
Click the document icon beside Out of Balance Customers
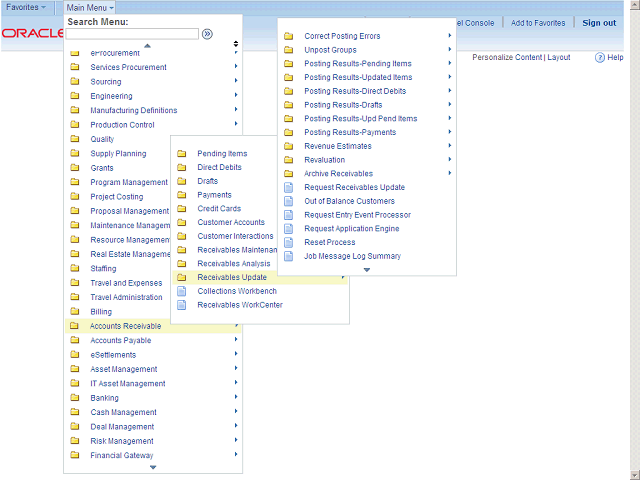pyautogui.click(x=289, y=201)
